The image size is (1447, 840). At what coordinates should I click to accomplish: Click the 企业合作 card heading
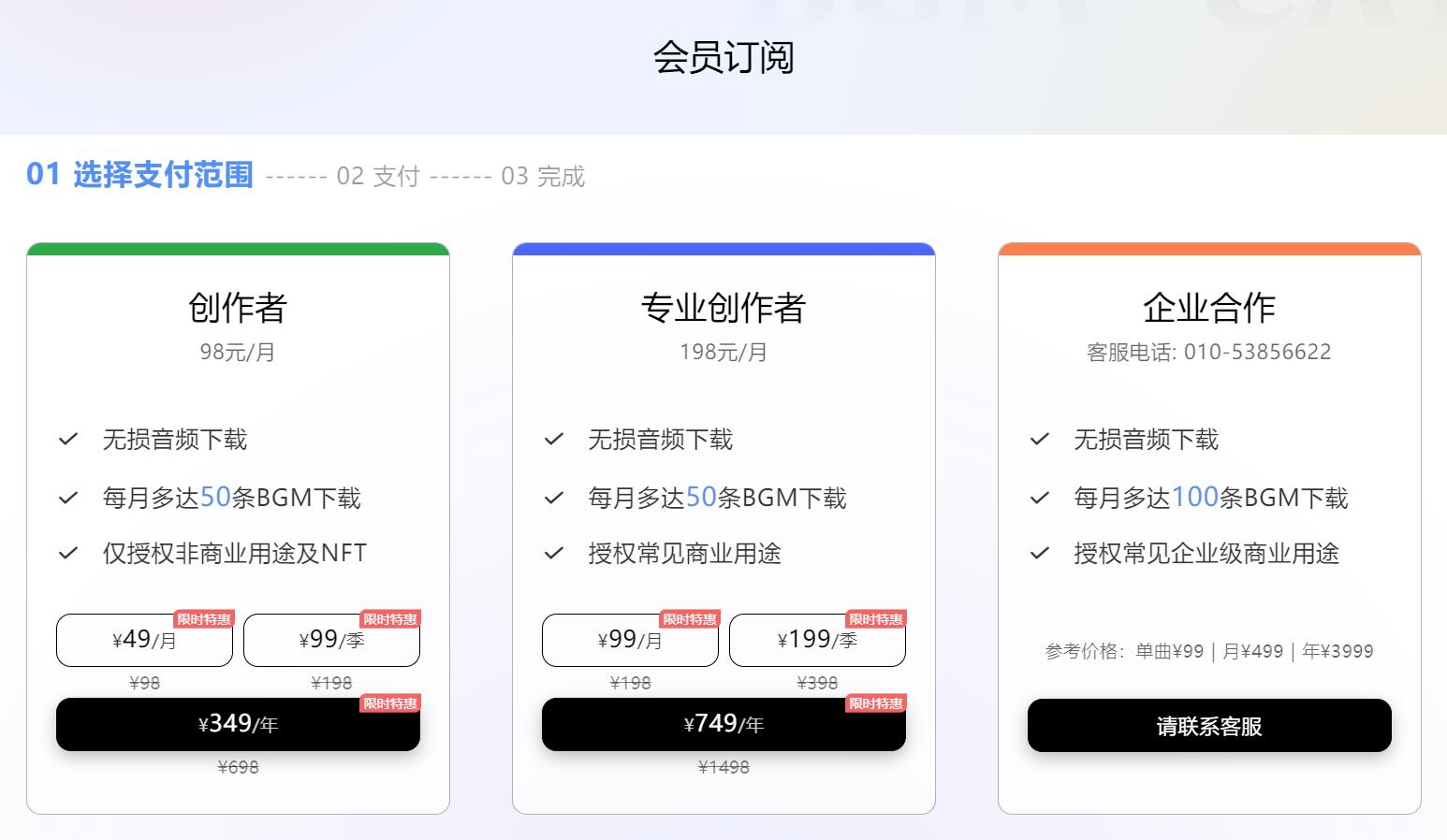(x=1209, y=307)
